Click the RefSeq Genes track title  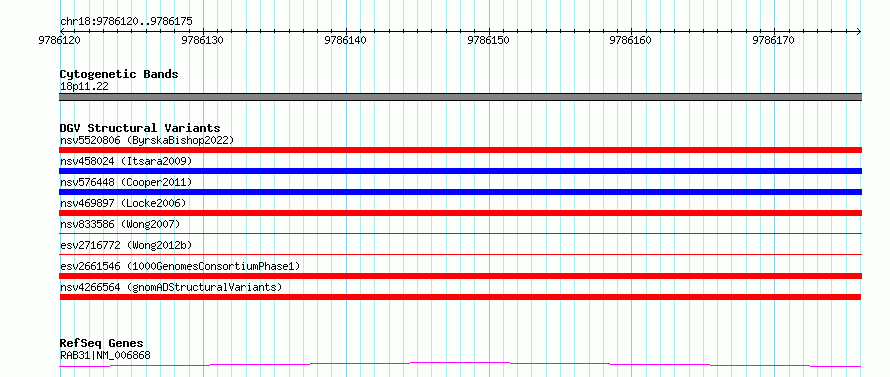click(x=102, y=344)
